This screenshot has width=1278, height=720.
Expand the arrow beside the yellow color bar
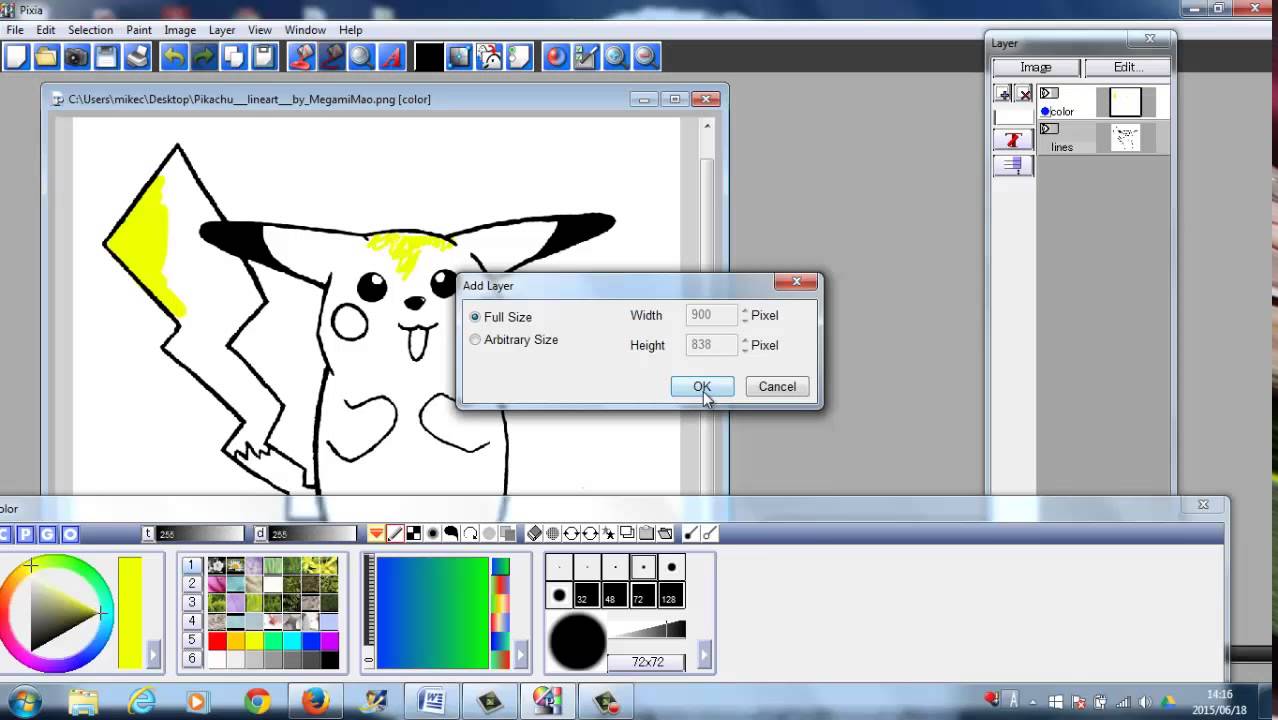click(x=153, y=656)
